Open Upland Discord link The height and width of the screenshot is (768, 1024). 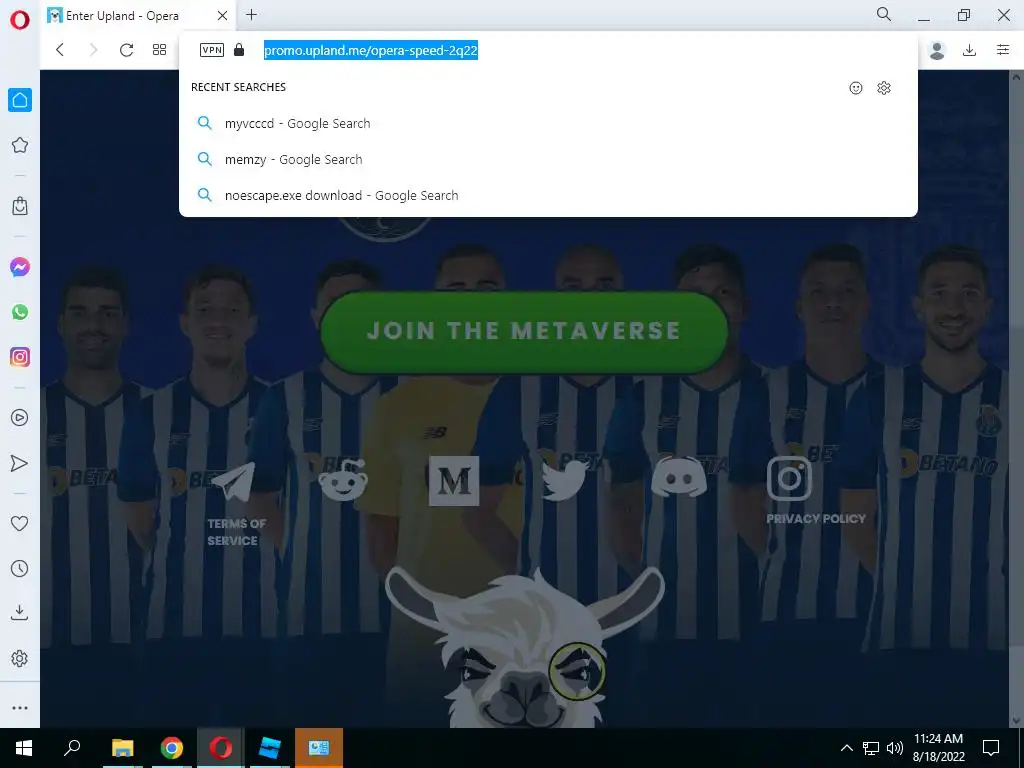tap(679, 478)
